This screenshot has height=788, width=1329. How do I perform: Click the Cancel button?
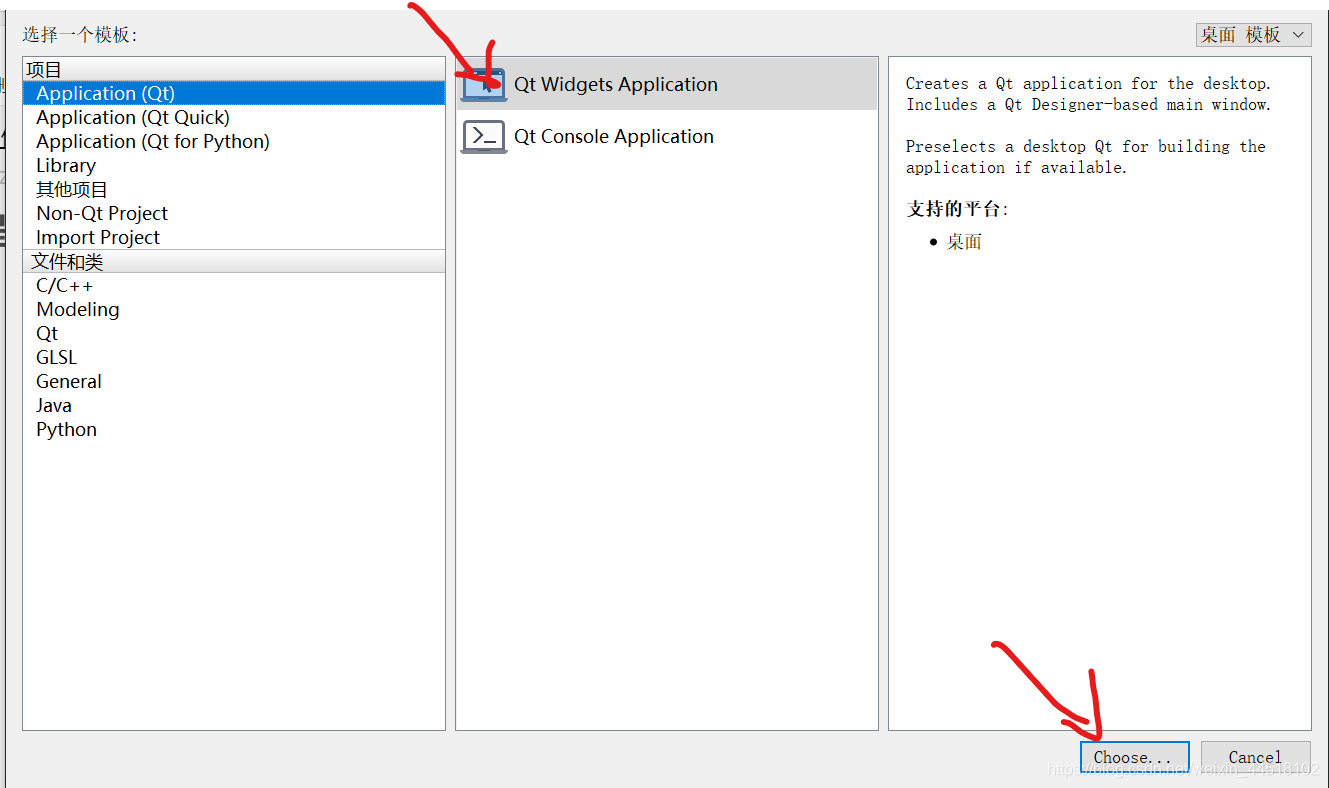[1255, 757]
